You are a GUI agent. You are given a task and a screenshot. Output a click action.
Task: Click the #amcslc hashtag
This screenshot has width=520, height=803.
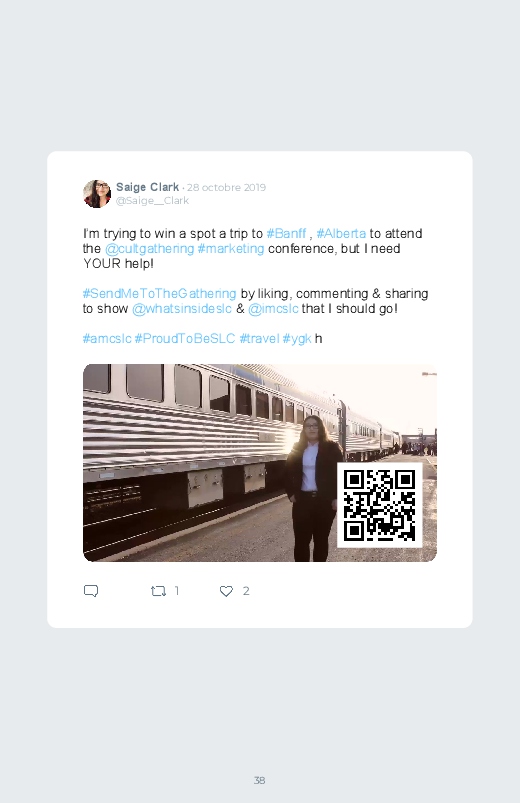107,339
